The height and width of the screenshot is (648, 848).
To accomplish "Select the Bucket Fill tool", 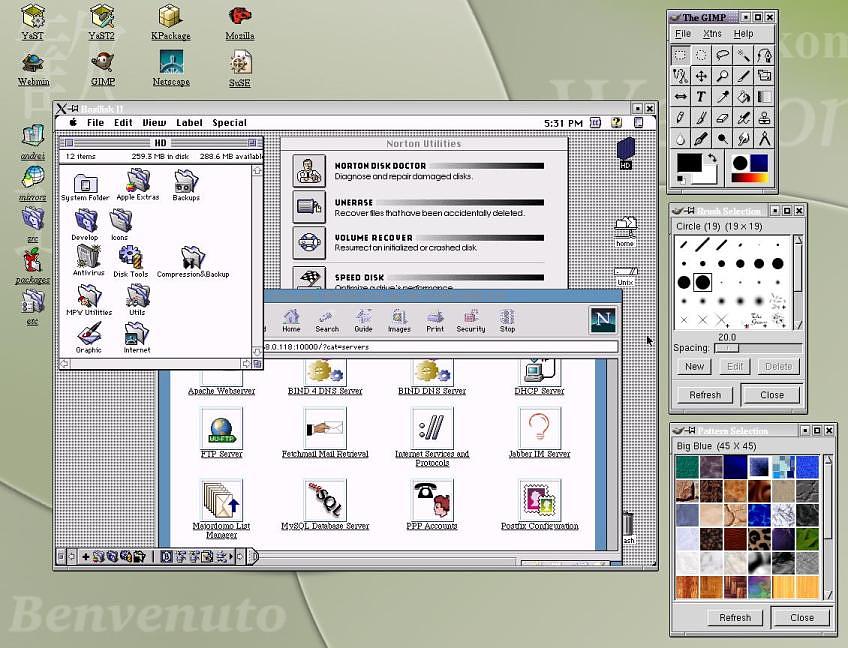I will click(743, 97).
